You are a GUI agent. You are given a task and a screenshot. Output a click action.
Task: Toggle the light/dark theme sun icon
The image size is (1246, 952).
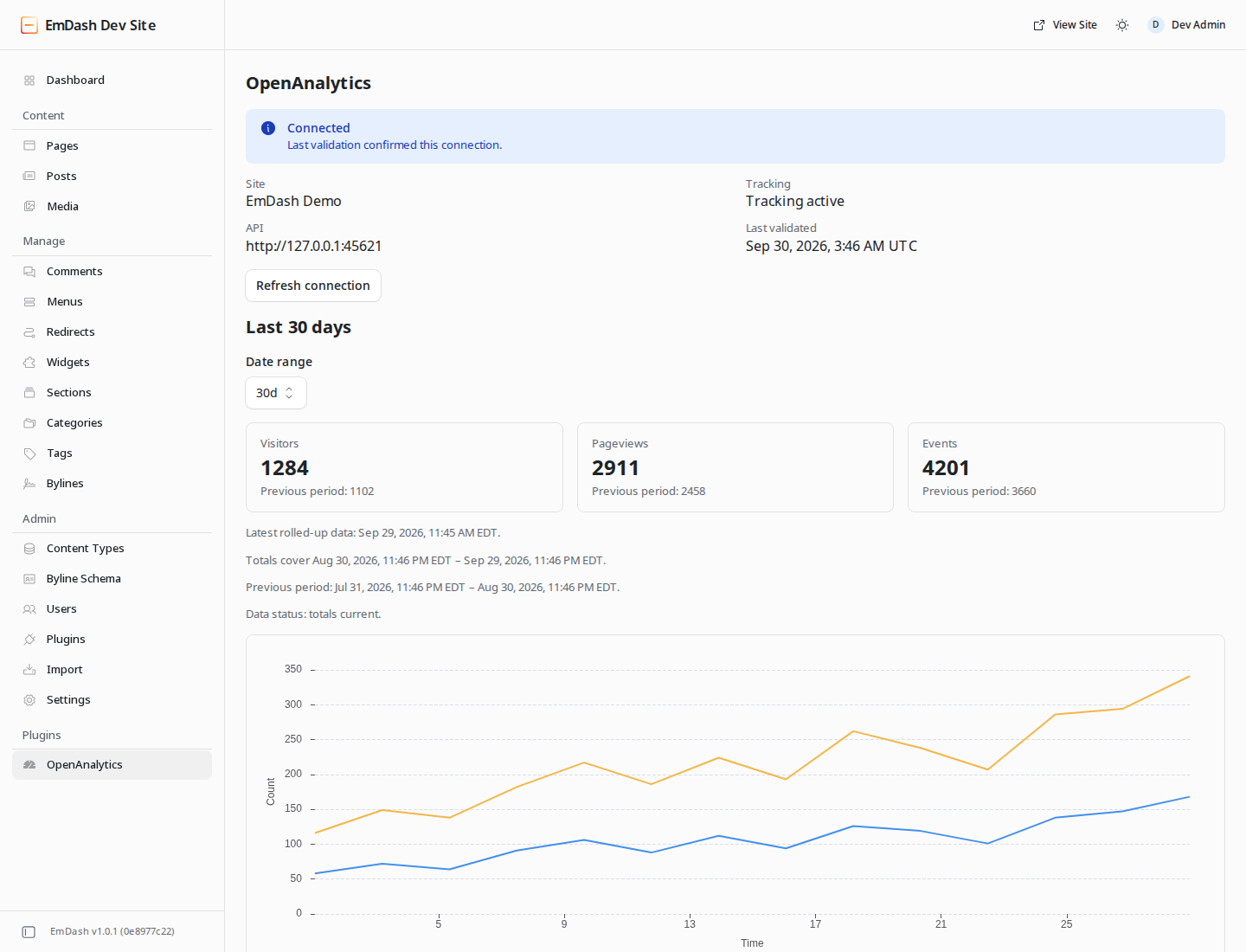click(1122, 25)
